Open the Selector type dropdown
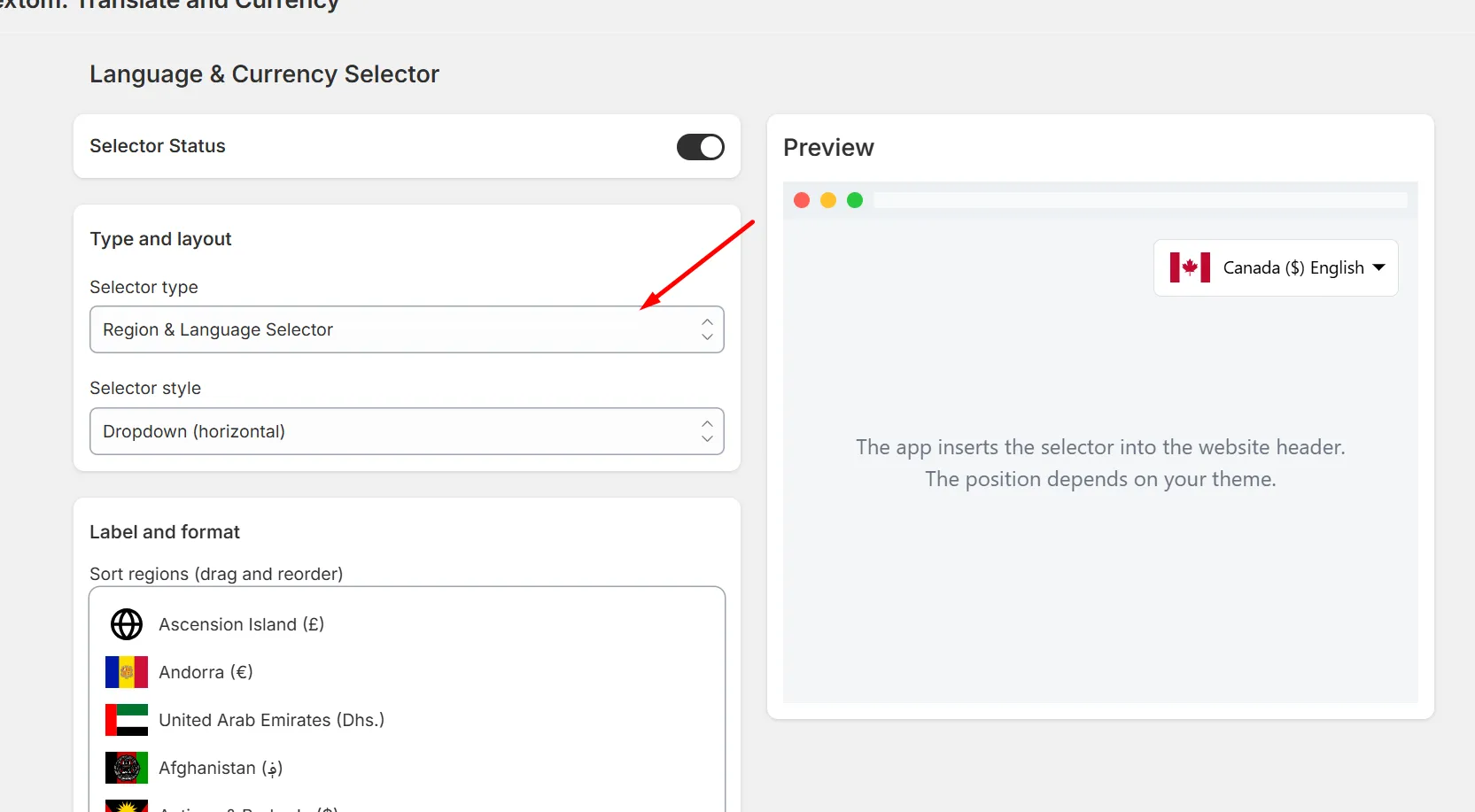1475x812 pixels. (407, 329)
